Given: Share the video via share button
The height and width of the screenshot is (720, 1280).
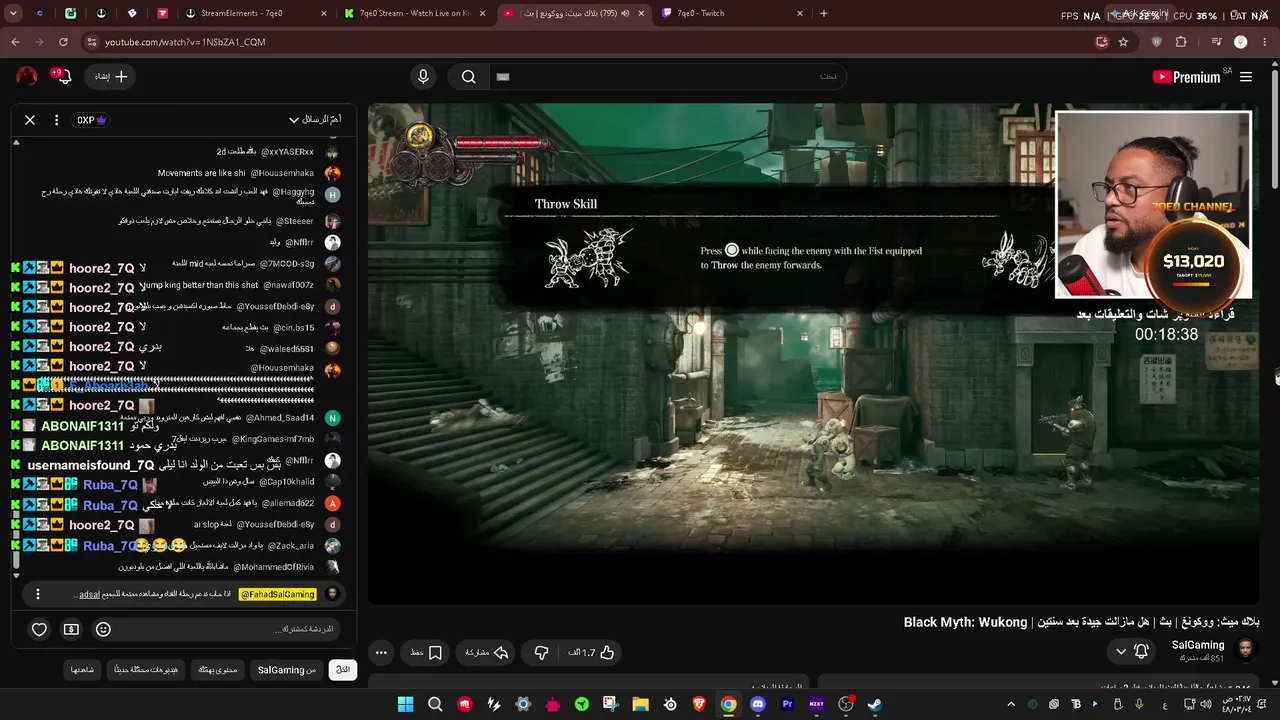Looking at the screenshot, I should pos(487,653).
